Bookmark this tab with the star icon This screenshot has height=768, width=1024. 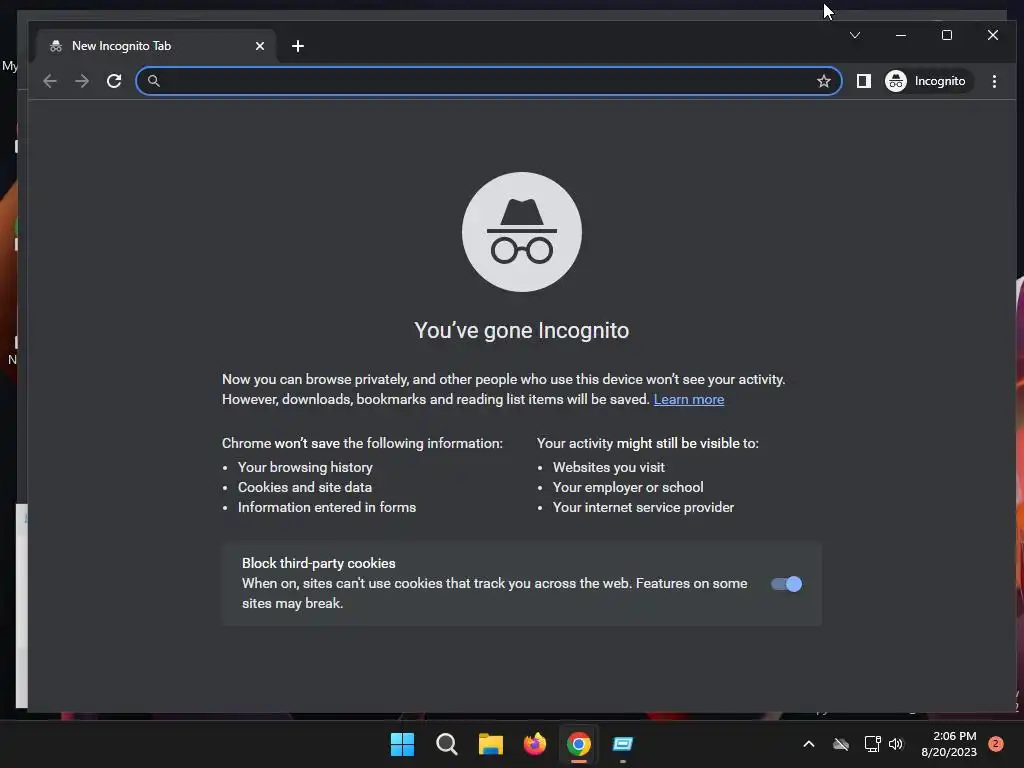click(824, 81)
